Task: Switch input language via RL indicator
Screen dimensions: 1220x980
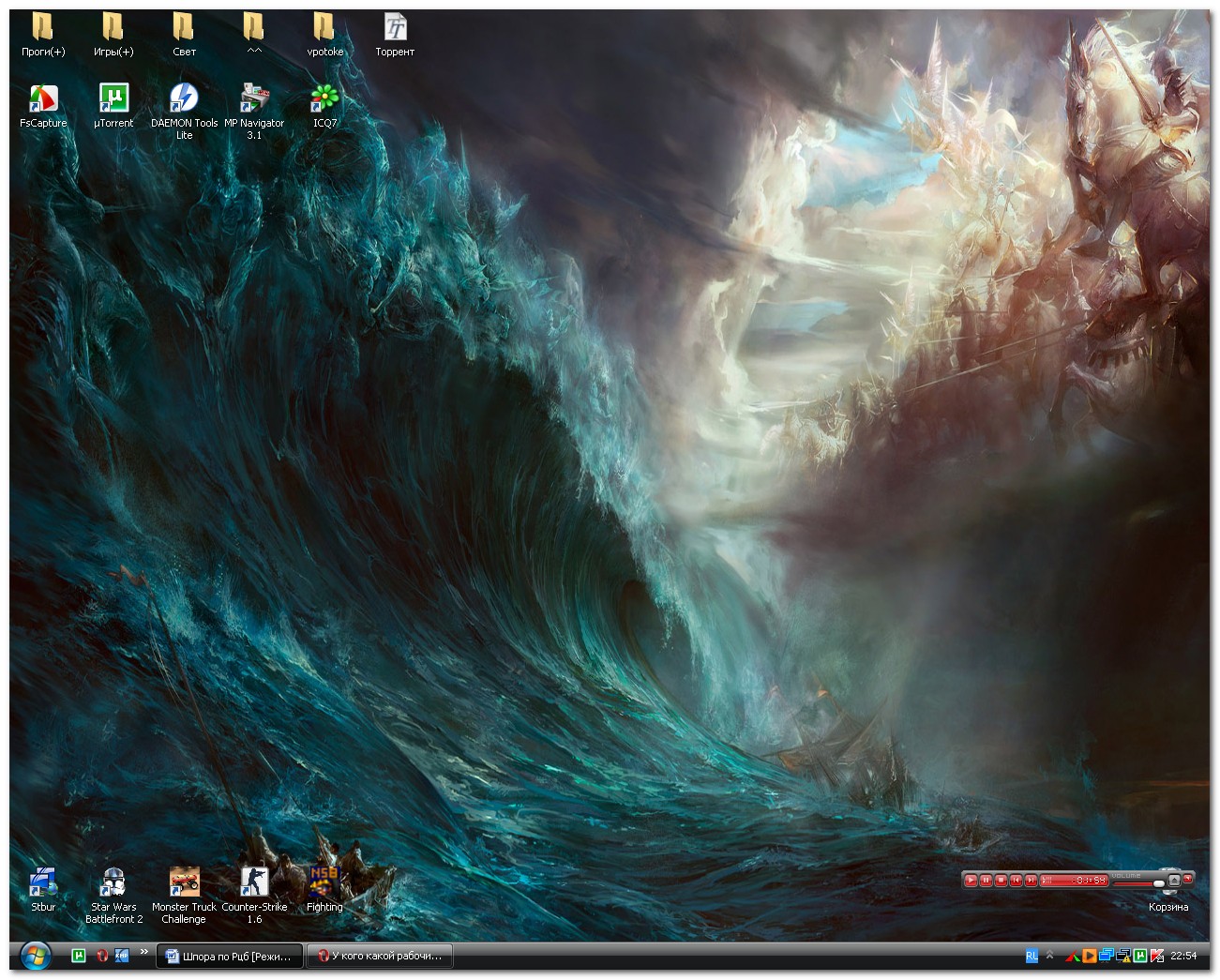Action: (x=1032, y=956)
